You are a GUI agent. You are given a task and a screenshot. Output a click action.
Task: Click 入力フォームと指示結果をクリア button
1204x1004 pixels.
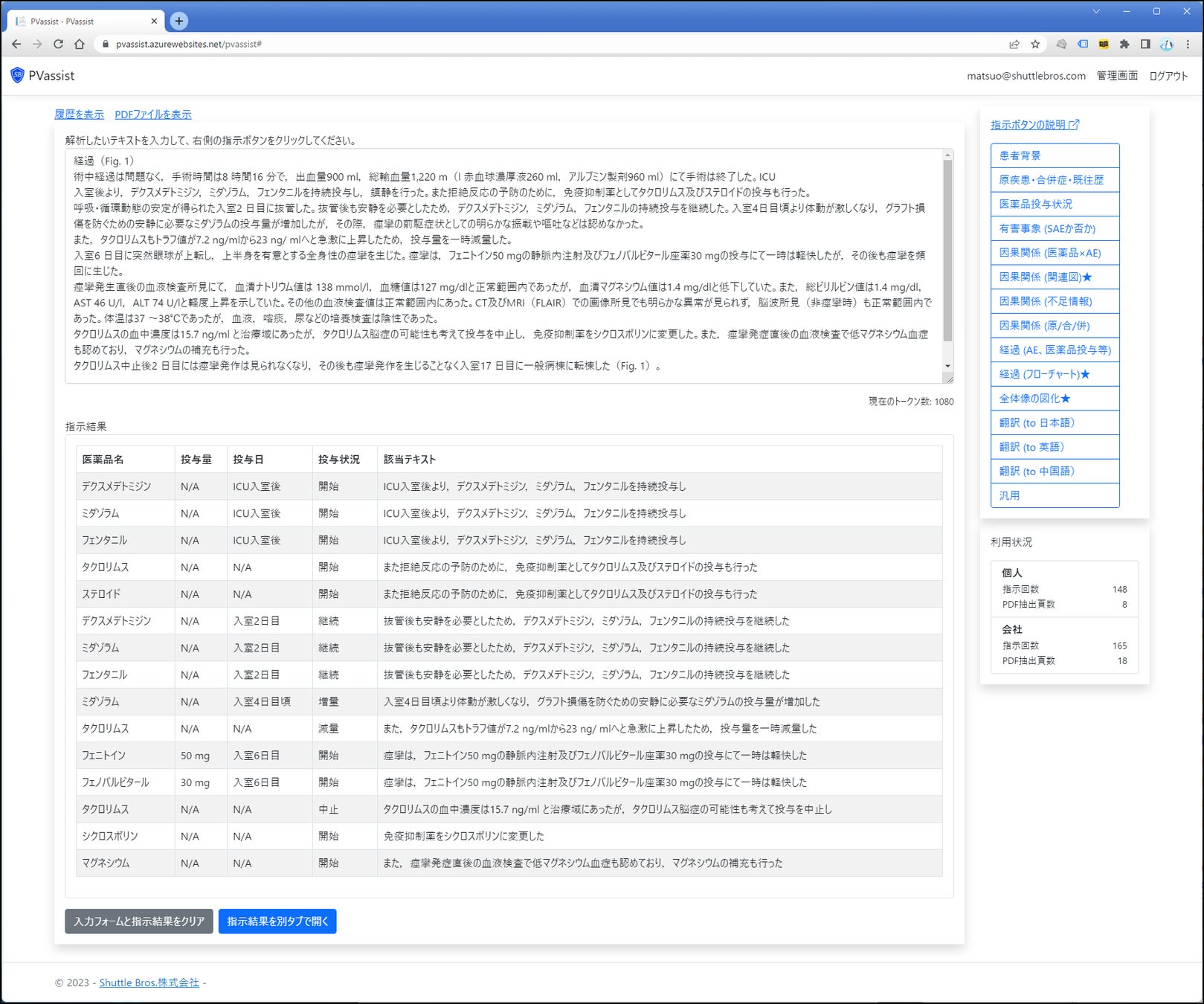tap(139, 921)
